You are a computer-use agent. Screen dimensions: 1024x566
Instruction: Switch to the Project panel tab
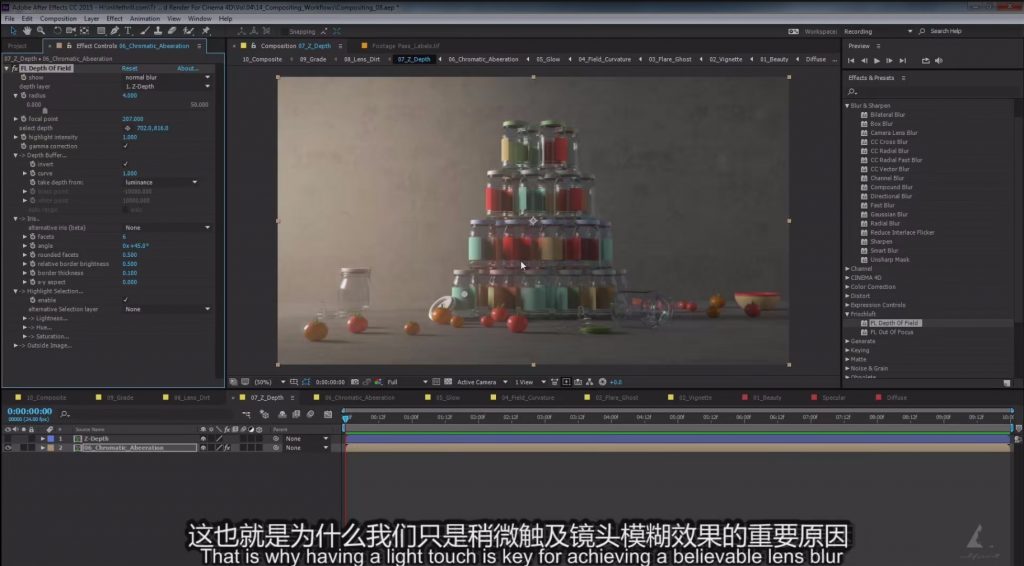18,46
